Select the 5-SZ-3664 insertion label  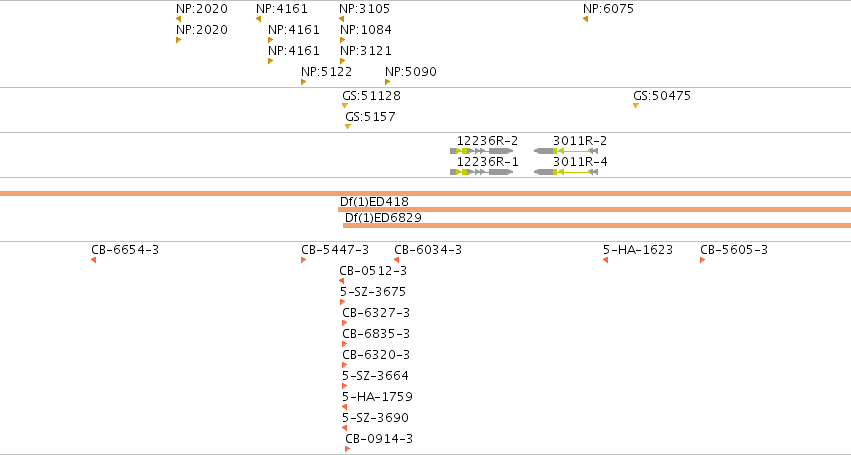pos(375,376)
